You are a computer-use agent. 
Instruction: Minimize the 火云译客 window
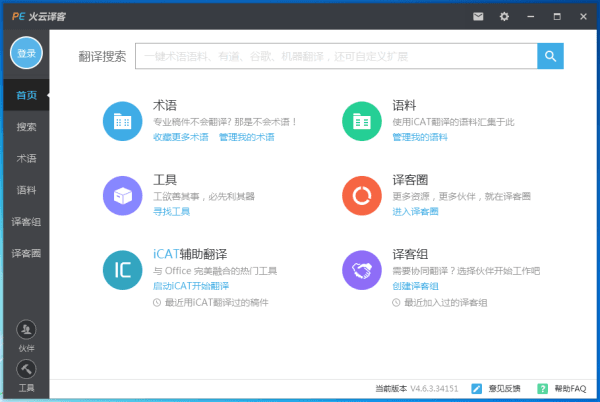tap(531, 16)
